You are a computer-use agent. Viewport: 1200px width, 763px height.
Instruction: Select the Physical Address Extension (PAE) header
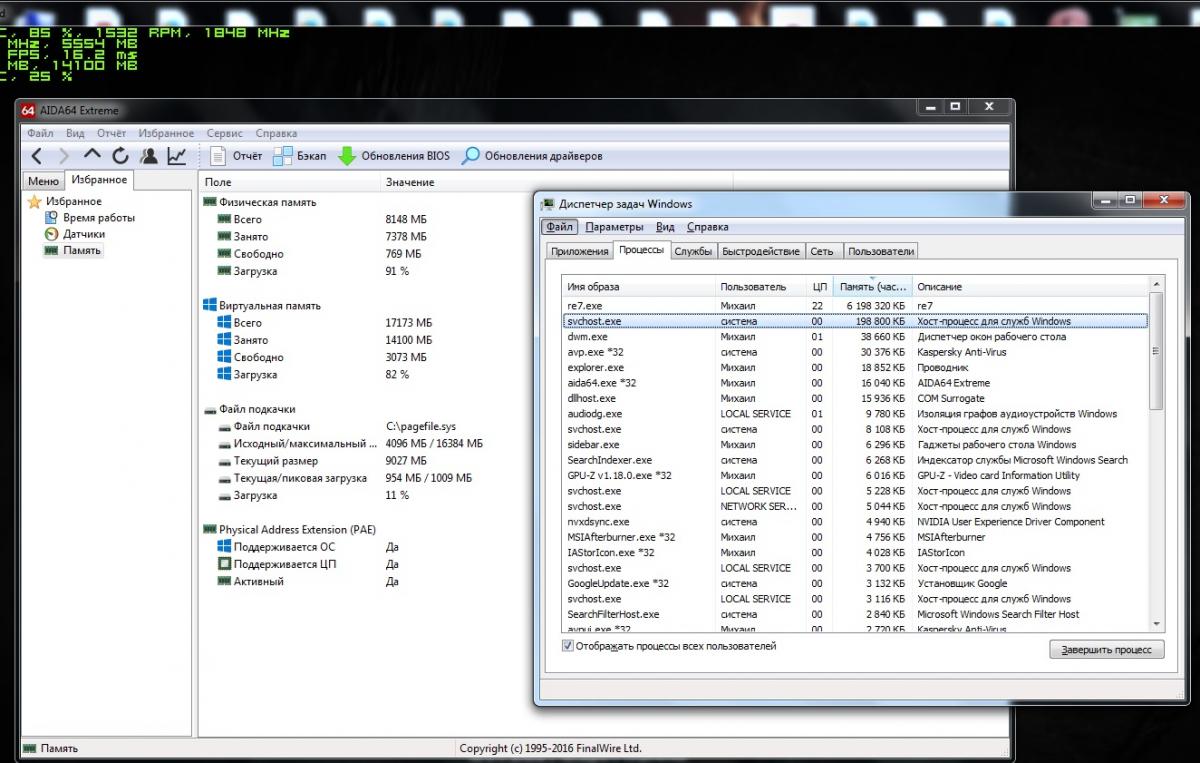point(290,530)
